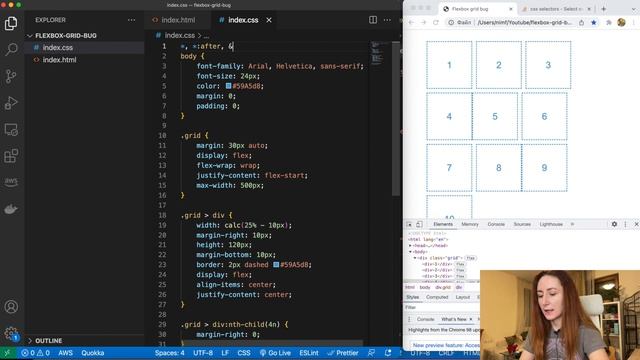Open the browser Extensions puzzle icon
640x360 pixels.
[x=609, y=22]
